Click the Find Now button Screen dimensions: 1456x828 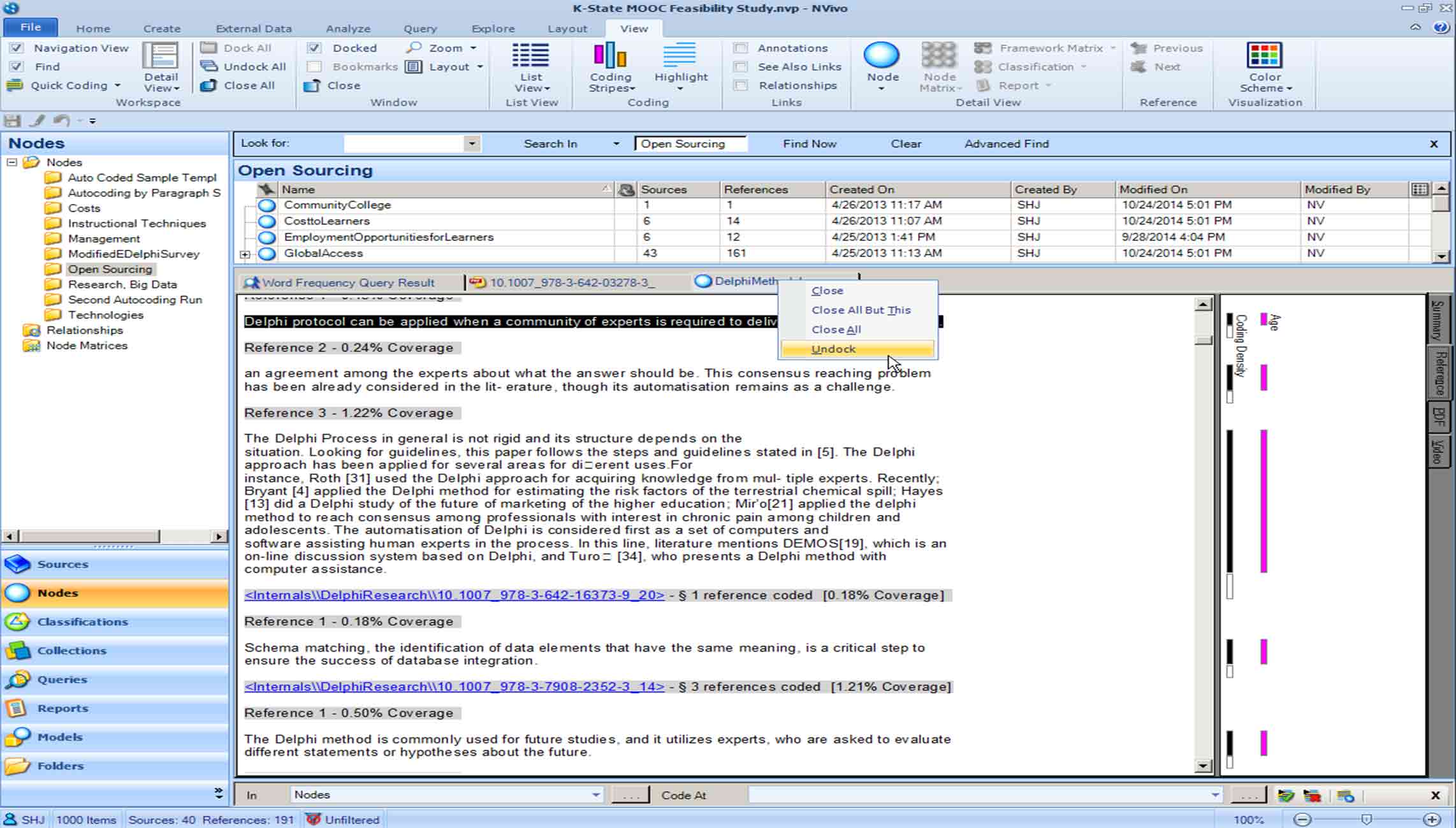[809, 144]
